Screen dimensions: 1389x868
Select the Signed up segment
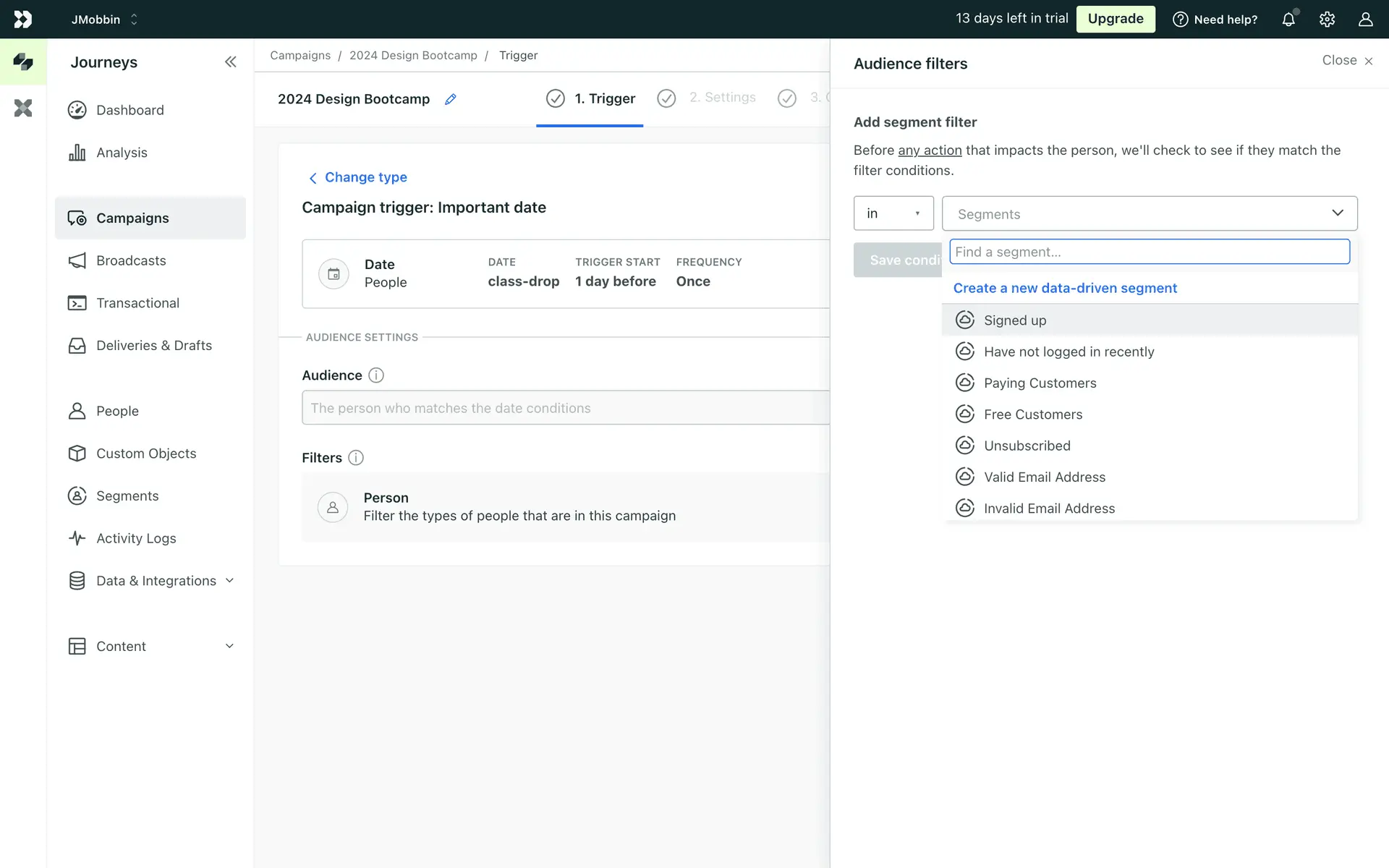coord(1014,320)
